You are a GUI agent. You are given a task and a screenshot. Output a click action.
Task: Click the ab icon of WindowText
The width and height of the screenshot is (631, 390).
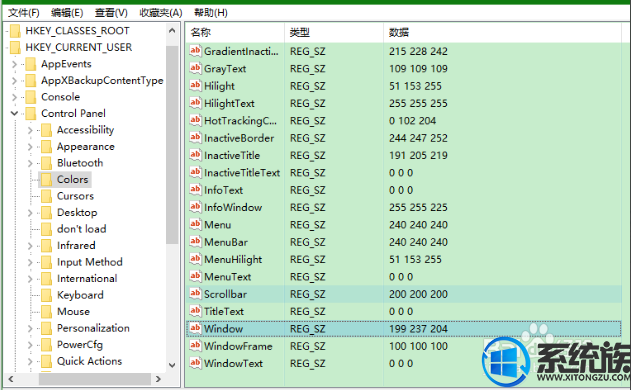(195, 363)
